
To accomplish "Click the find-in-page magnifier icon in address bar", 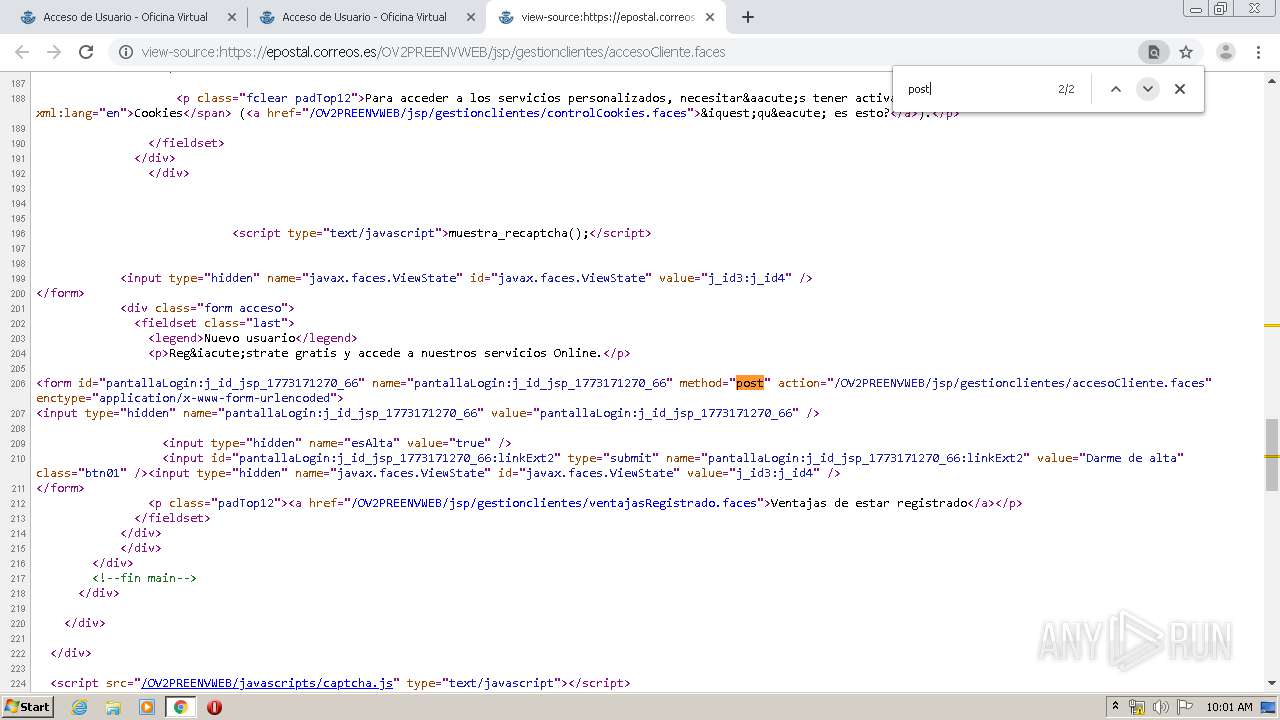I will click(1154, 52).
